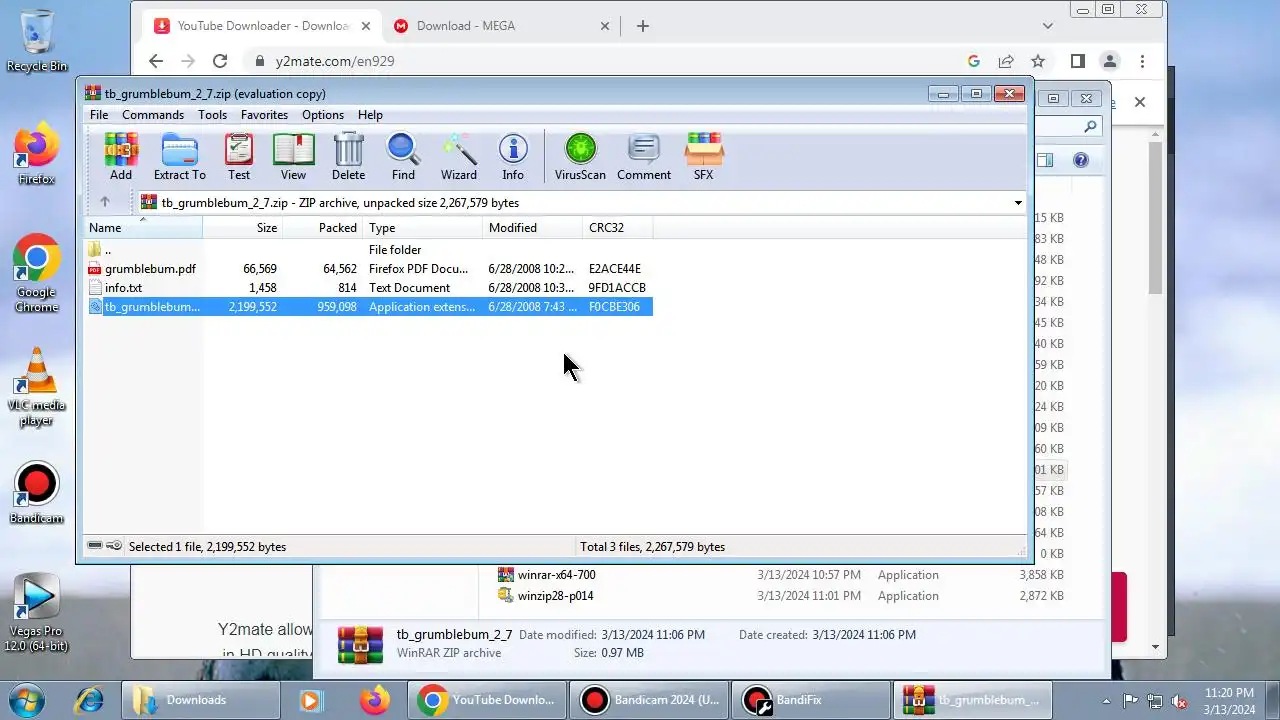Switch to the BandiFix taskbar button
Viewport: 1280px width, 720px height.
(811, 700)
